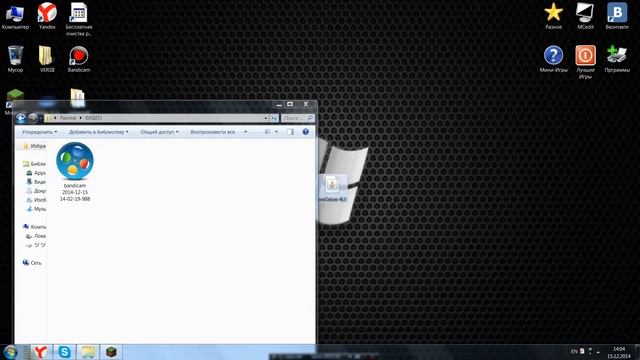Screen dimensions: 640x360
Task: Focus the Explorer search box
Action: click(x=298, y=118)
